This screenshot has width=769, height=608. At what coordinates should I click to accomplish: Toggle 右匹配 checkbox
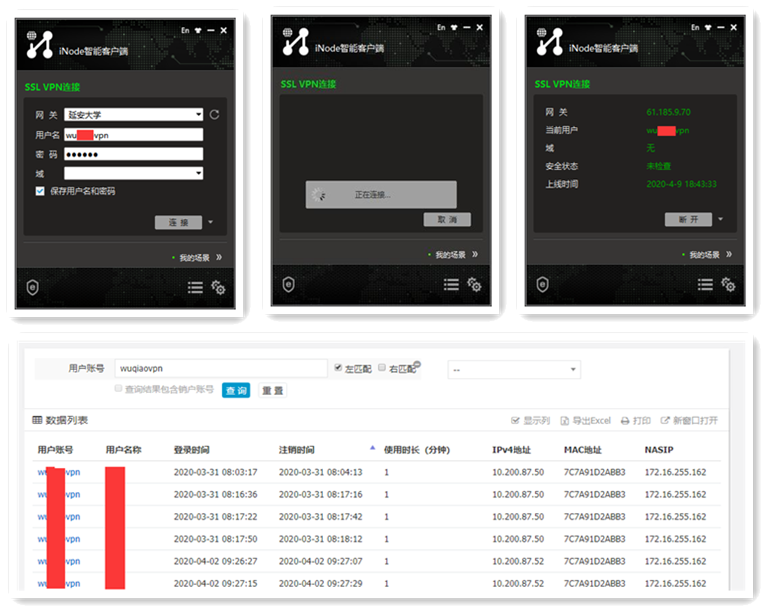(382, 368)
